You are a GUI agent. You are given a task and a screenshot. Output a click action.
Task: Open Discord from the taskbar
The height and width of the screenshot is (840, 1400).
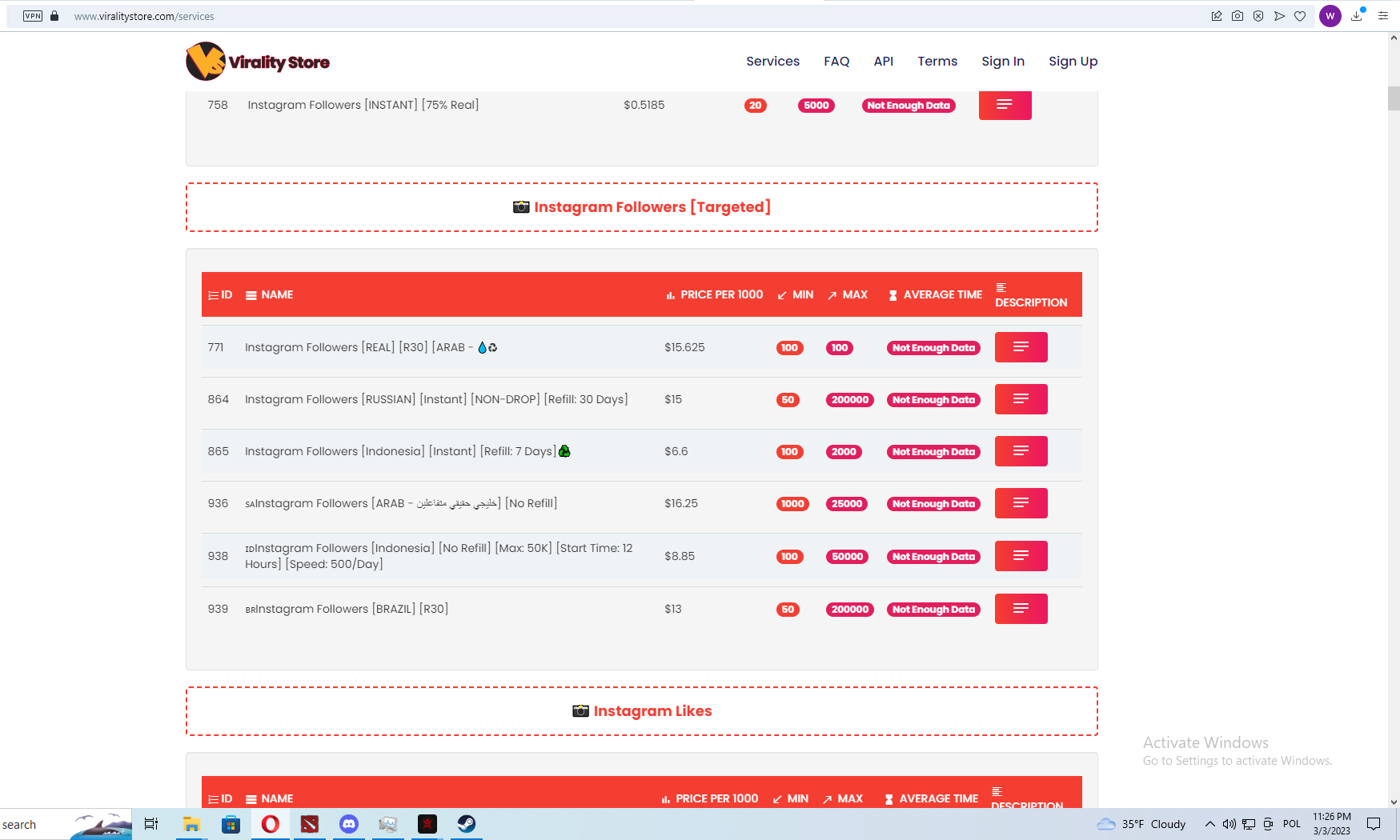[349, 824]
